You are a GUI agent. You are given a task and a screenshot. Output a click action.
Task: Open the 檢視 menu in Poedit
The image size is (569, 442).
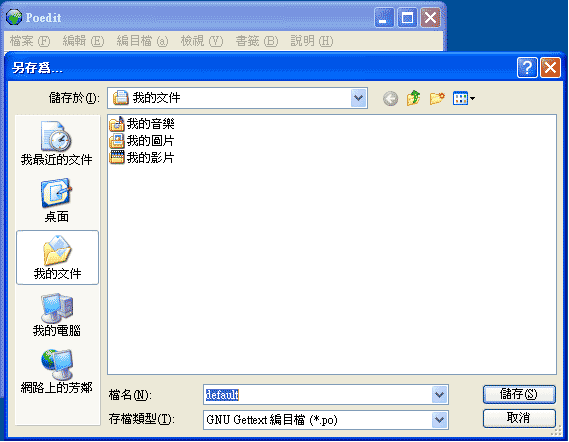point(202,41)
